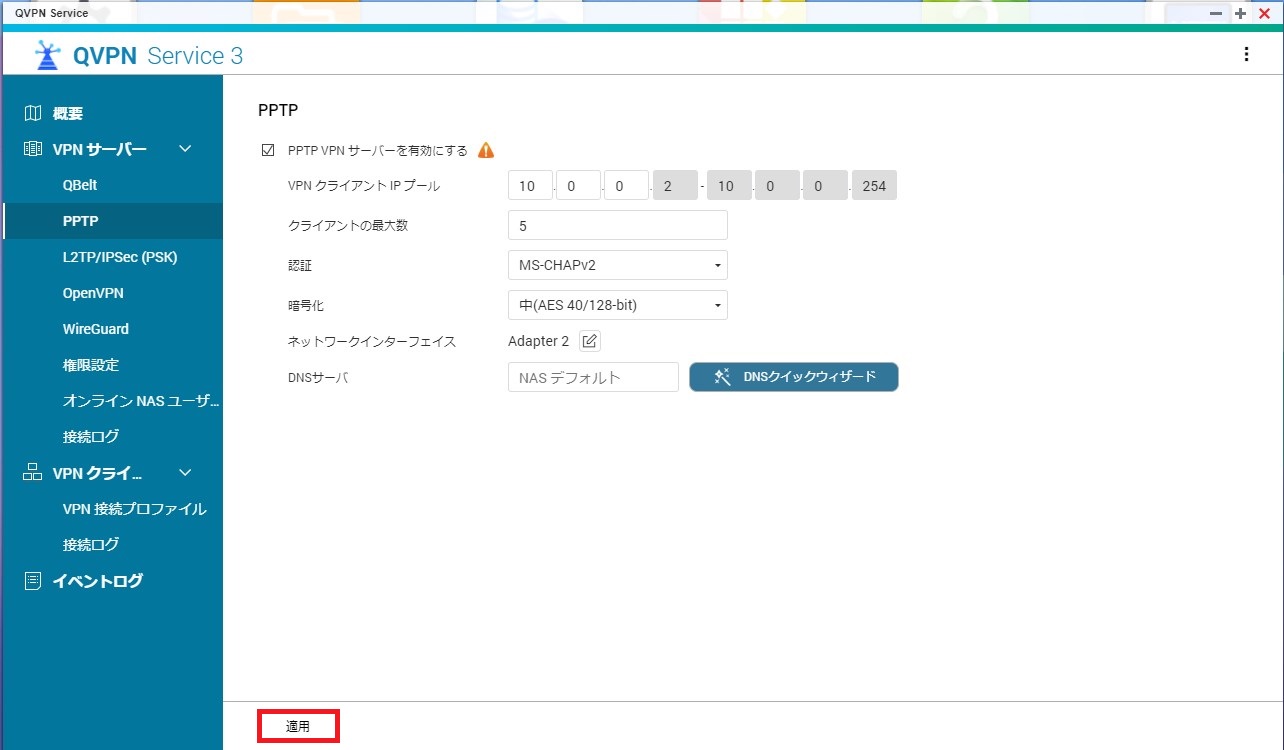Open オンライン NAS ユーザー list

point(111,401)
